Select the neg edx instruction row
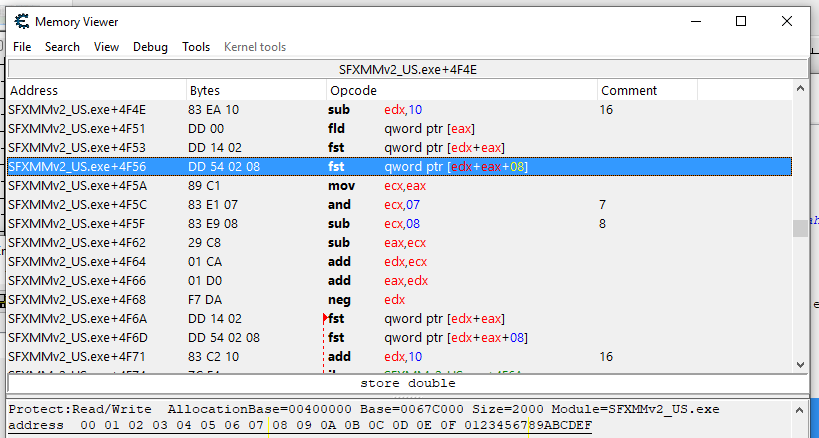819x438 pixels. pos(400,300)
